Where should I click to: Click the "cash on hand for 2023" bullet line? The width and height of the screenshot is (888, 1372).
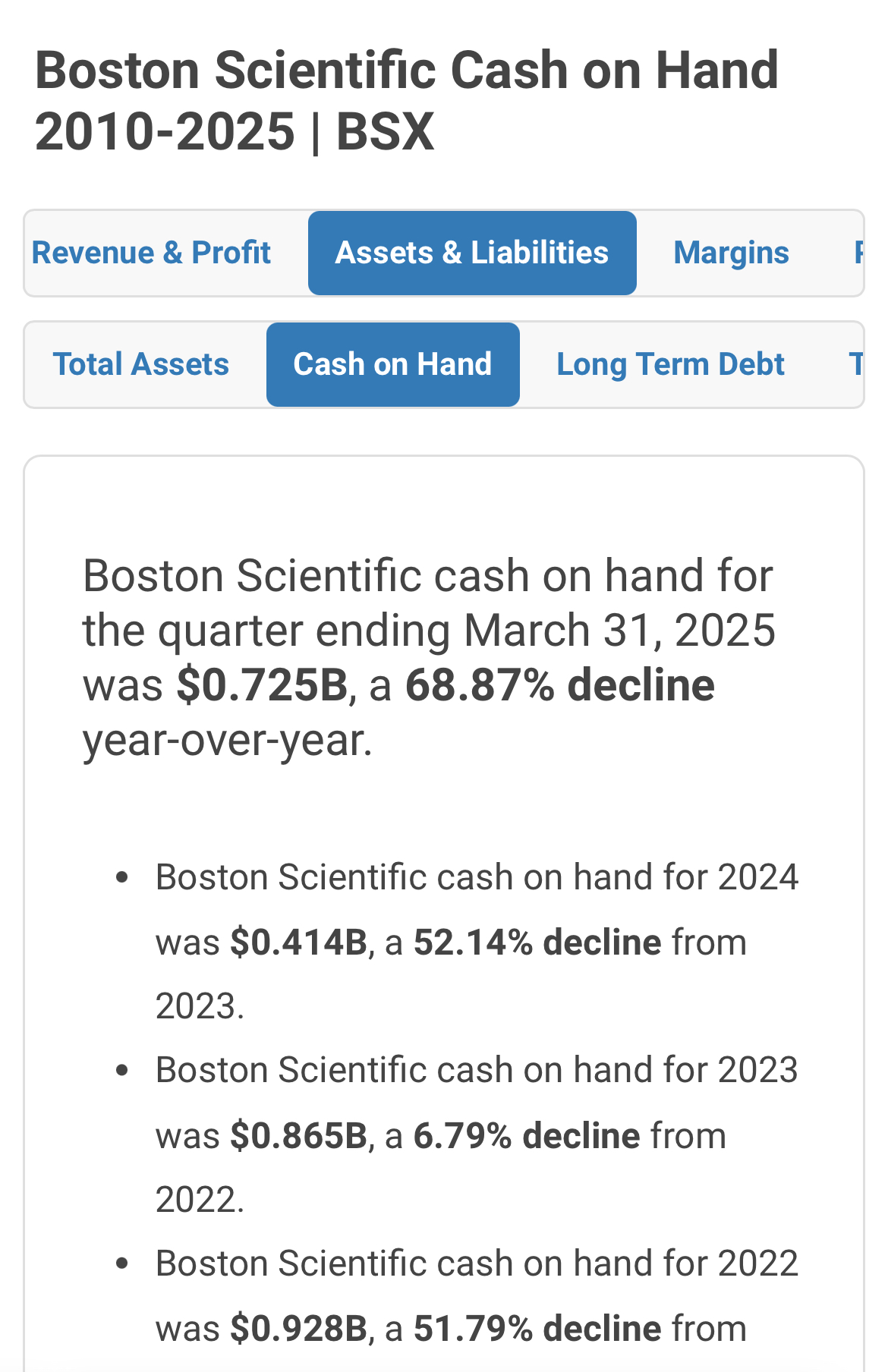[477, 1070]
